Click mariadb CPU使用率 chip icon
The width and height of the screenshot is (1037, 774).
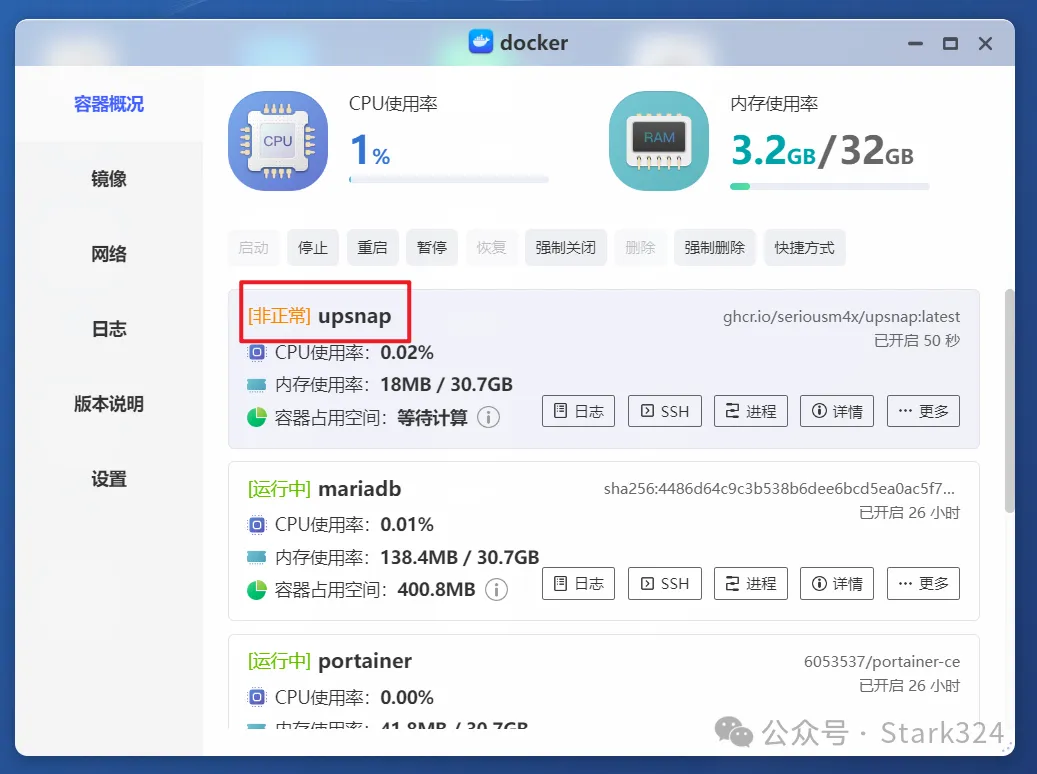[x=257, y=525]
